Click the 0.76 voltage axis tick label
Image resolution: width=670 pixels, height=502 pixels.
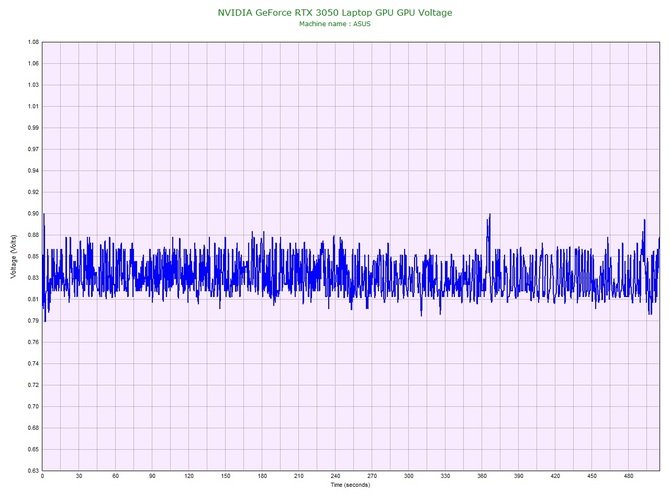(x=33, y=342)
